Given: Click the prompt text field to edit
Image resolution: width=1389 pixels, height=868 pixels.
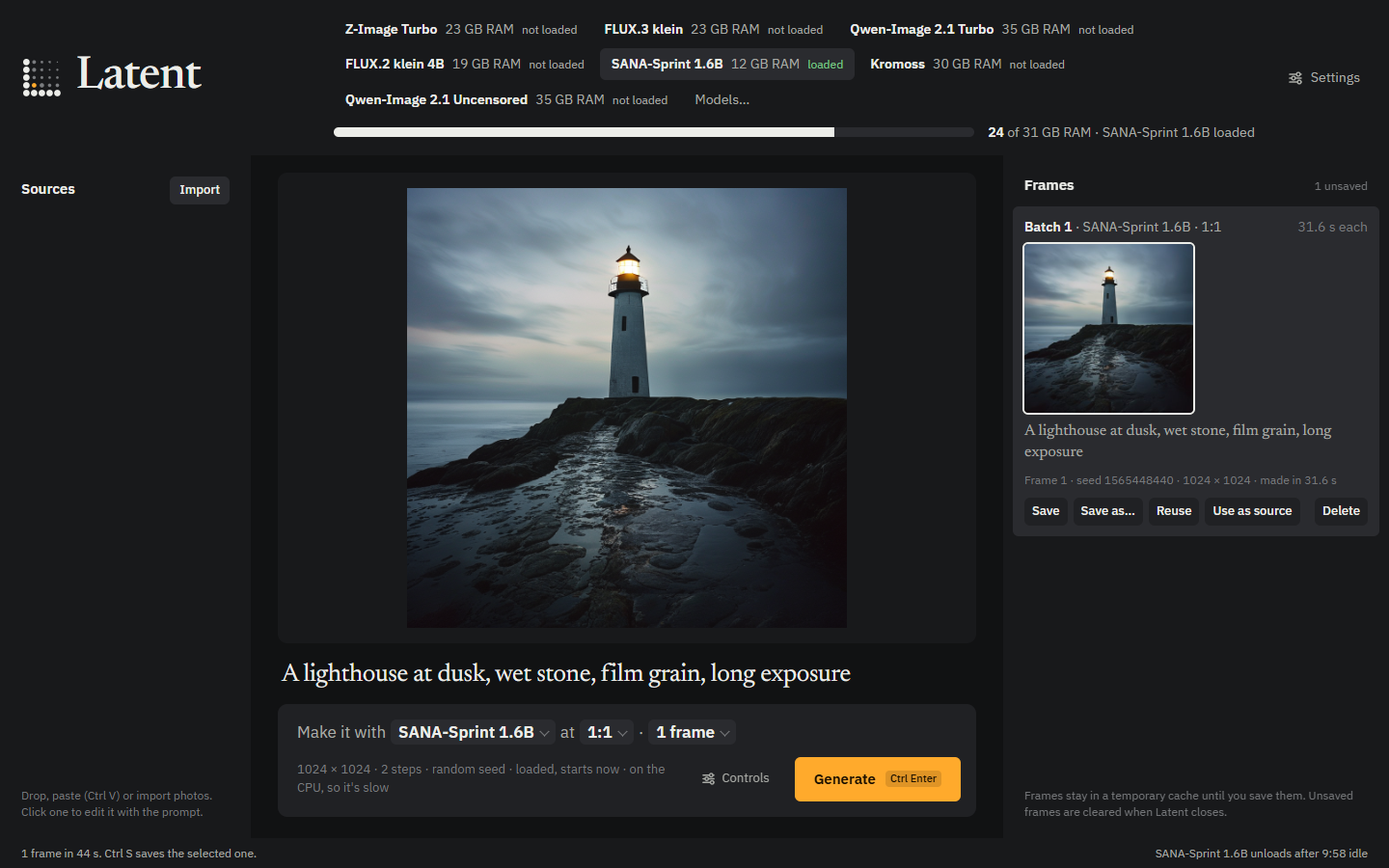Looking at the screenshot, I should click(627, 673).
